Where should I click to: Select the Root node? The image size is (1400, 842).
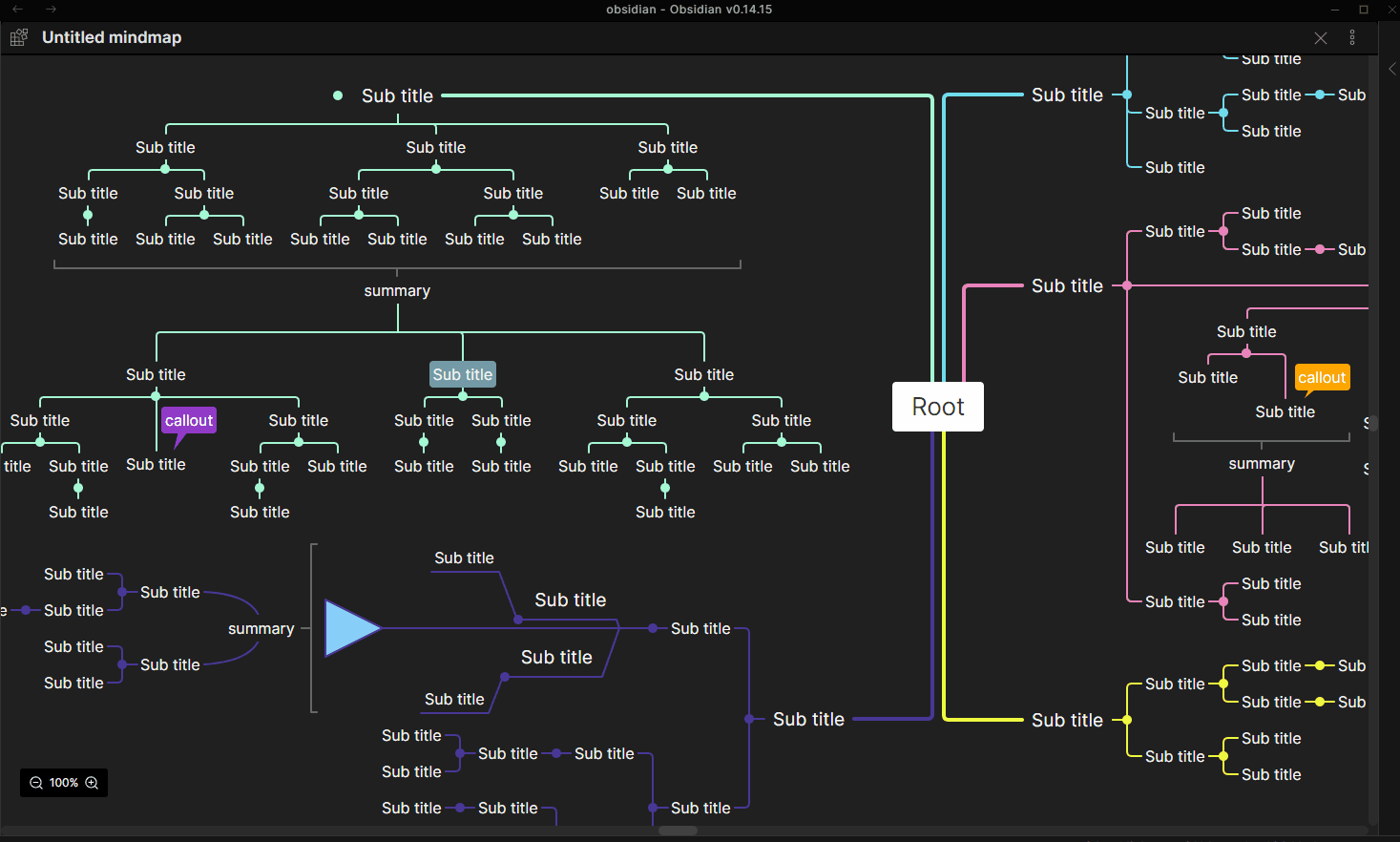(x=938, y=407)
